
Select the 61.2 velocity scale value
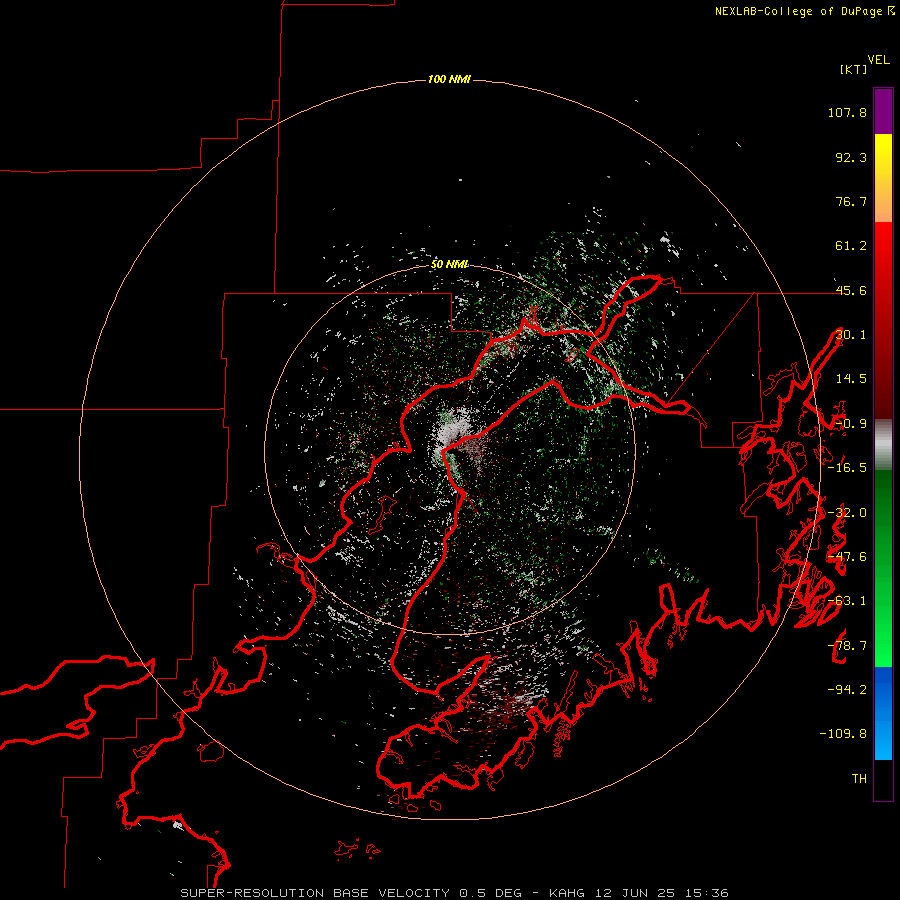(851, 246)
